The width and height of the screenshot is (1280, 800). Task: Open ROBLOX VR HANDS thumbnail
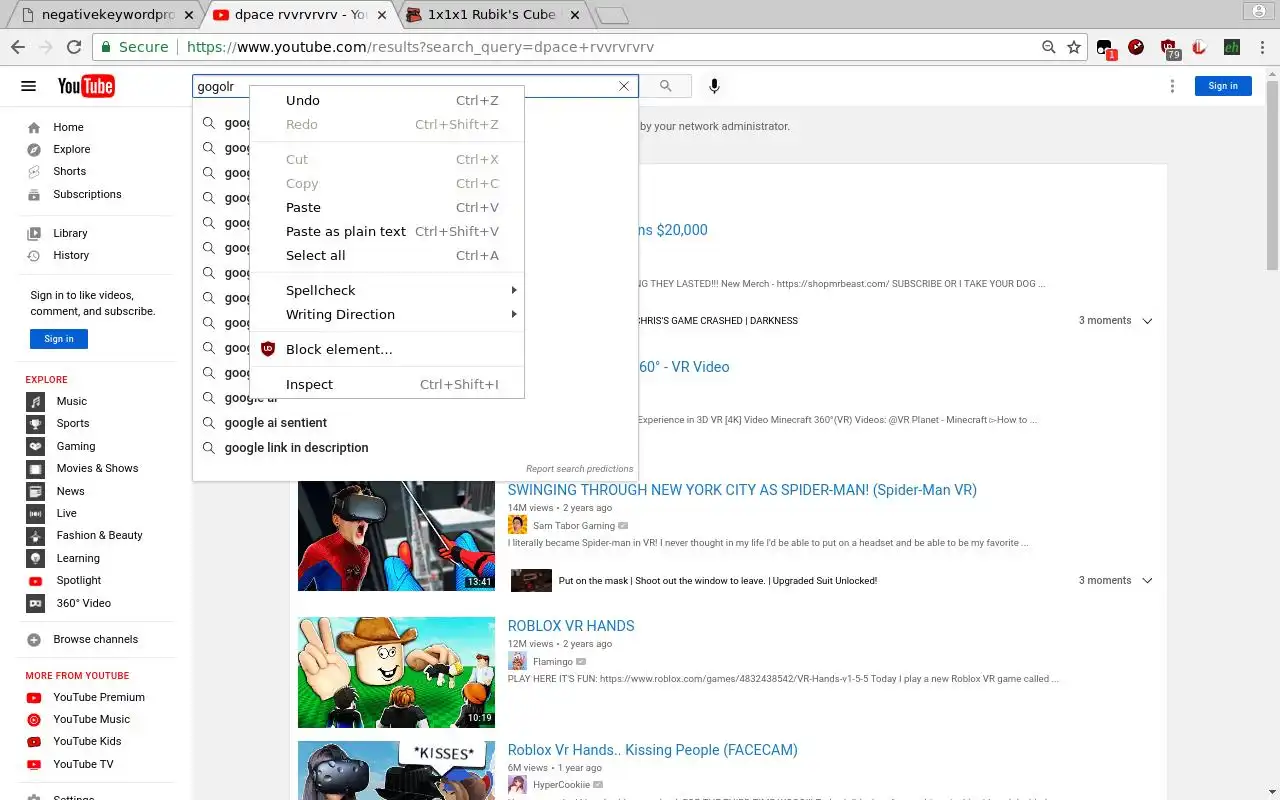(396, 672)
